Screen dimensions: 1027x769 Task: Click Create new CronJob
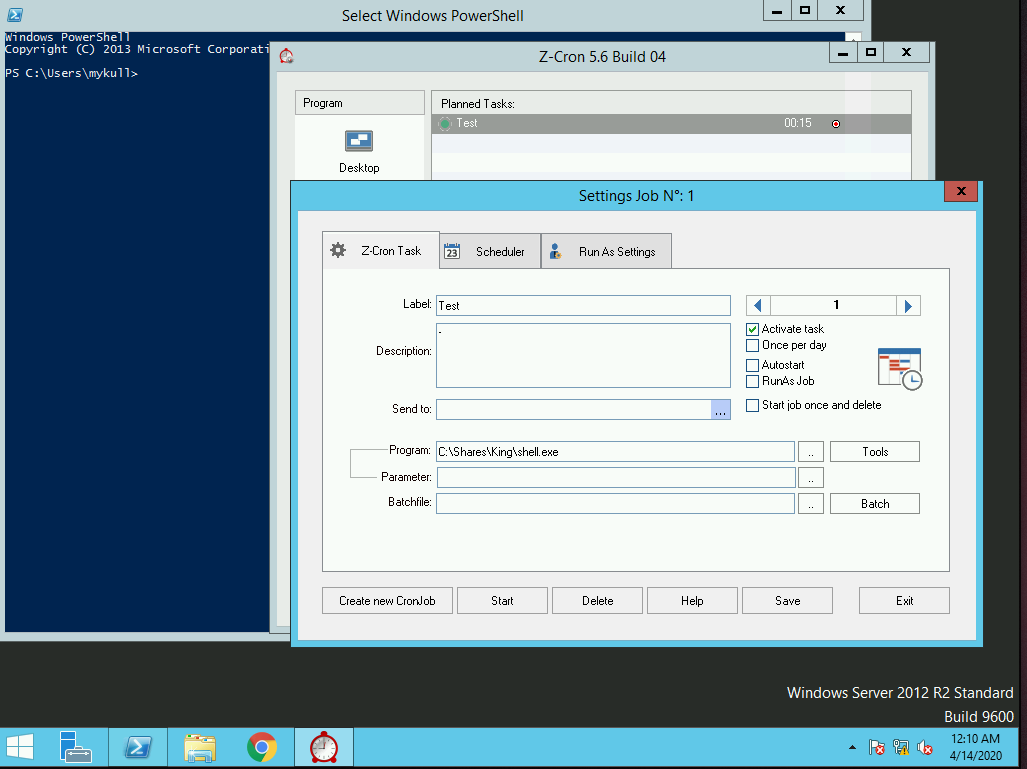pos(387,601)
